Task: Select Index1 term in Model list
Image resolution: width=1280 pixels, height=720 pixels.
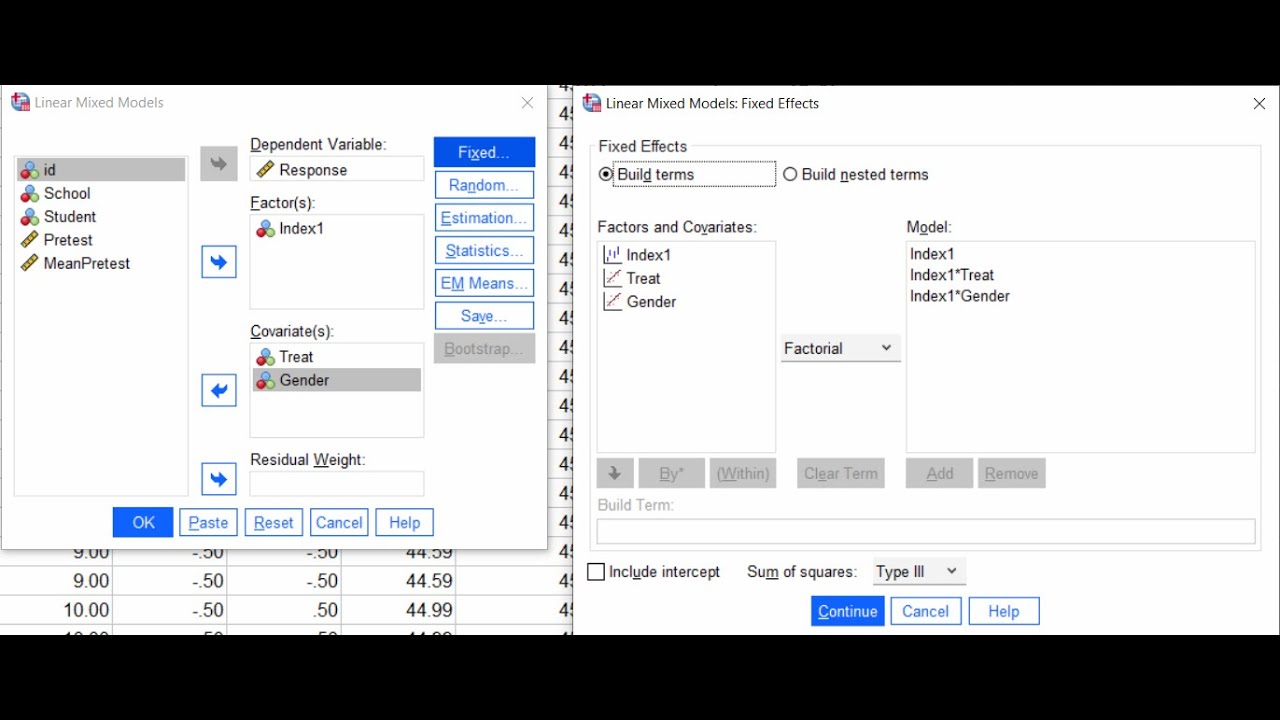Action: coord(932,254)
